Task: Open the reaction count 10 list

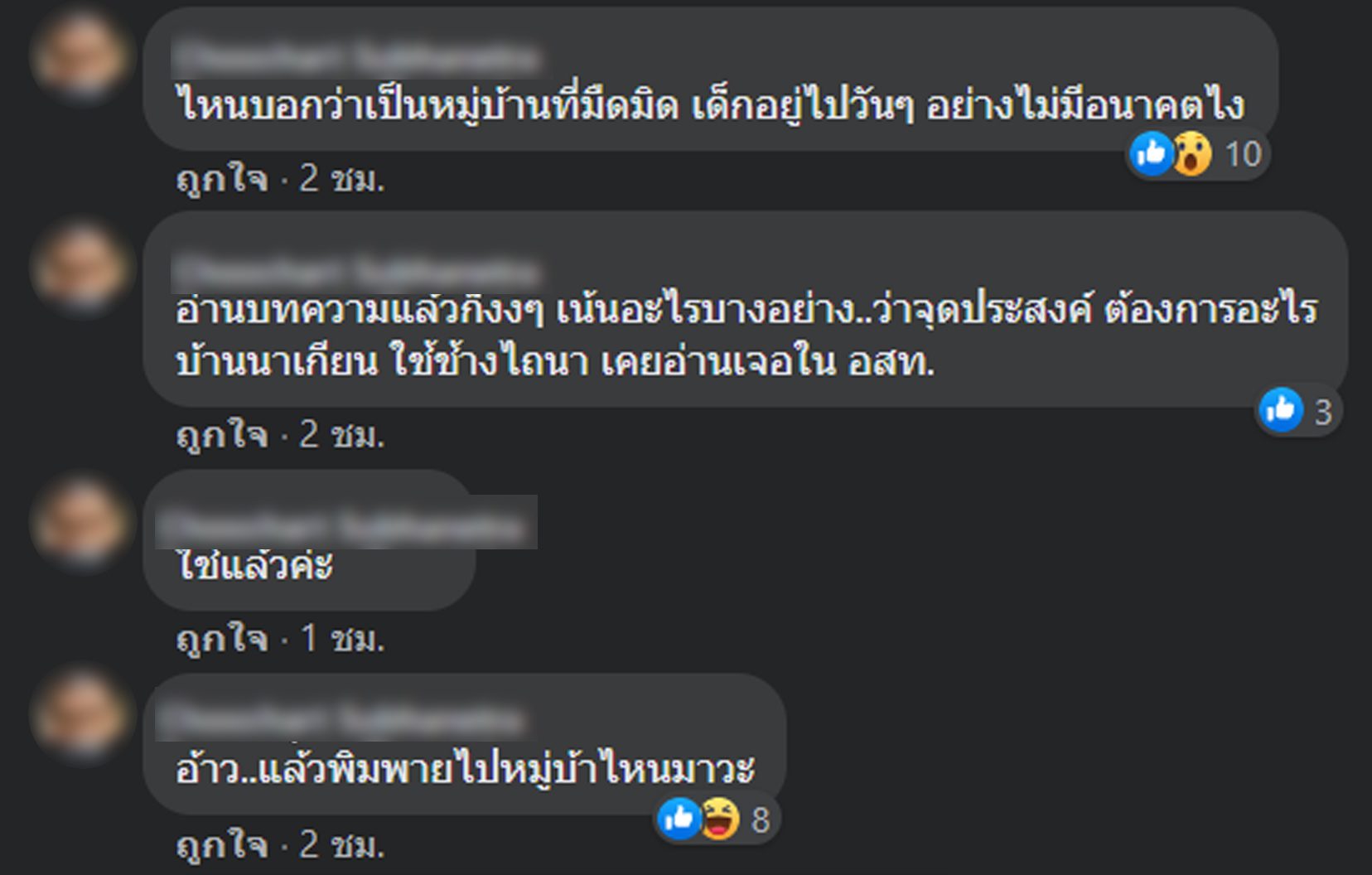Action: 1243,154
